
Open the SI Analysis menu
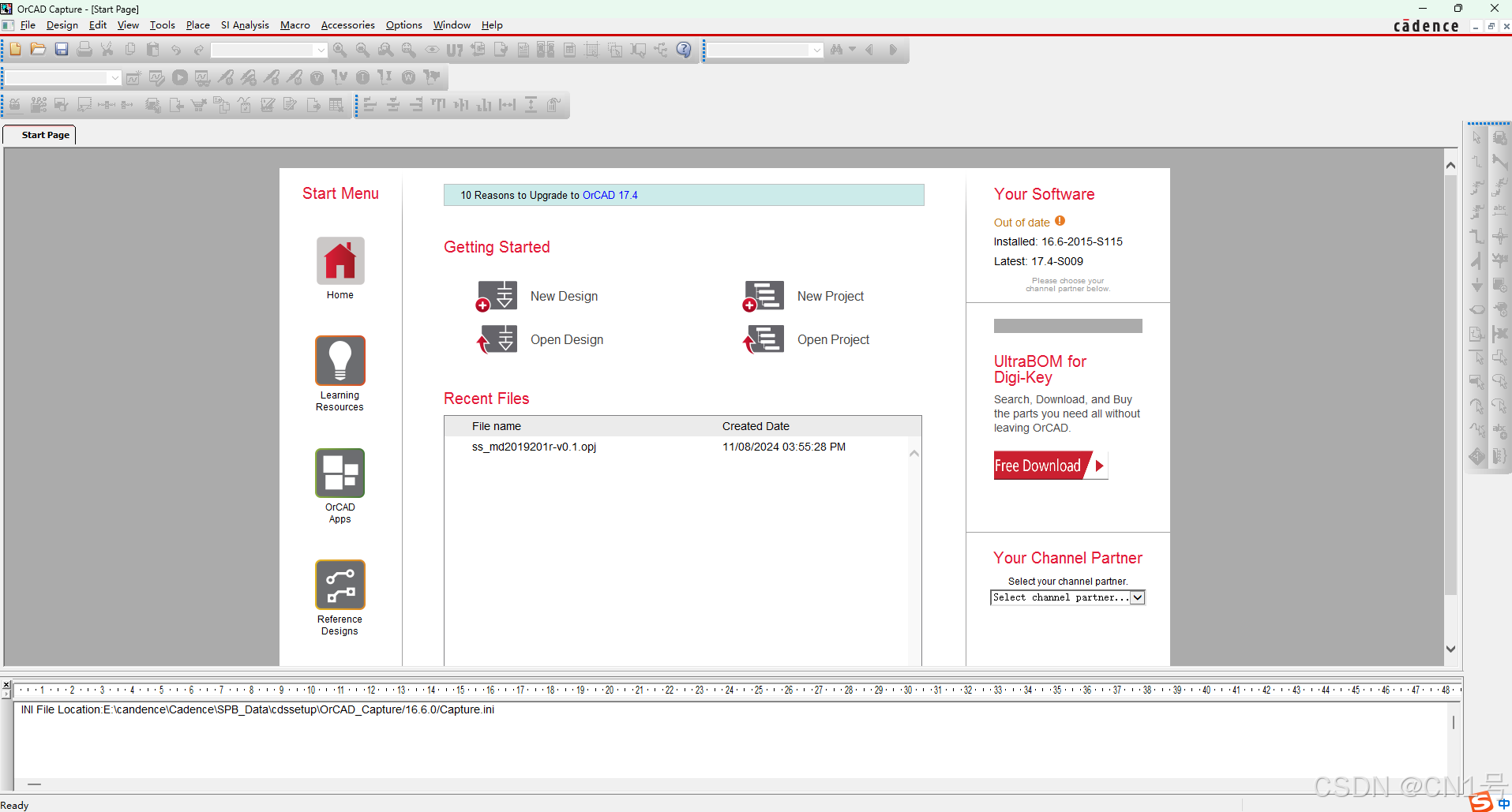point(245,25)
